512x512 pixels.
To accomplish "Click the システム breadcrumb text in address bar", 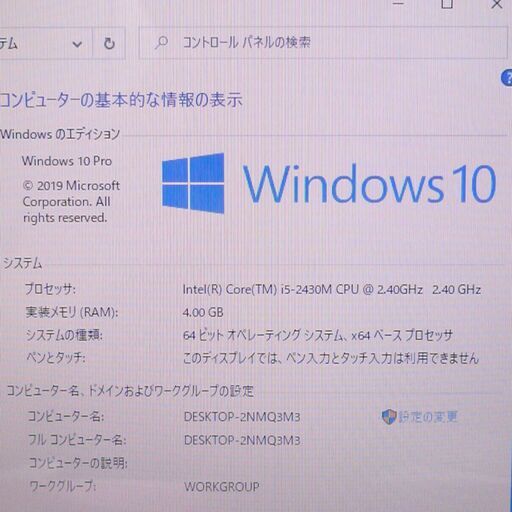I will tap(8, 44).
